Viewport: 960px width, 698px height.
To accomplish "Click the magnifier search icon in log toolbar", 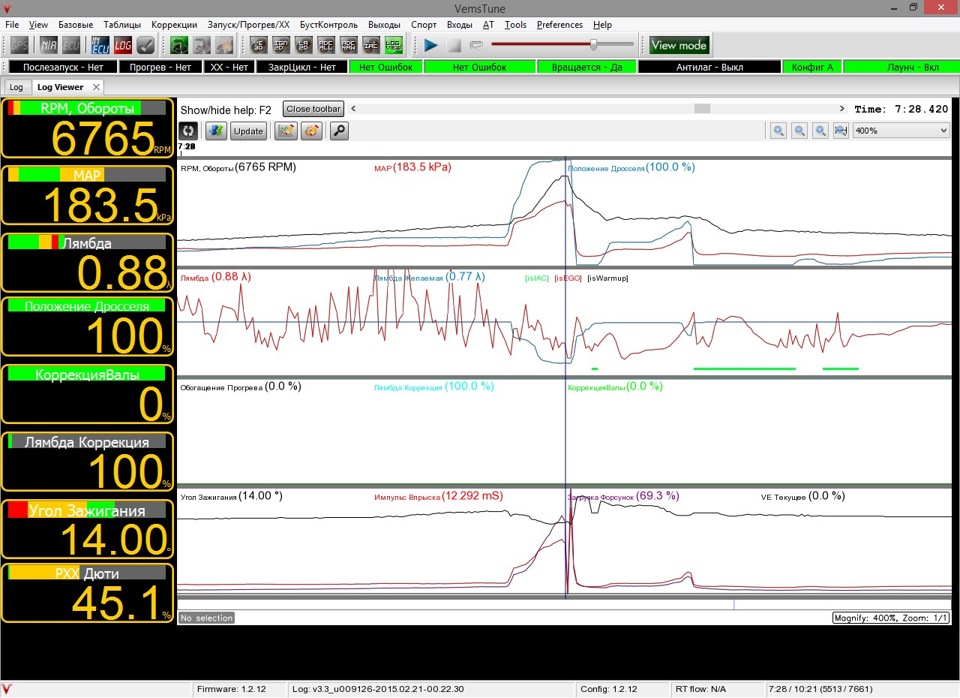I will click(x=340, y=131).
